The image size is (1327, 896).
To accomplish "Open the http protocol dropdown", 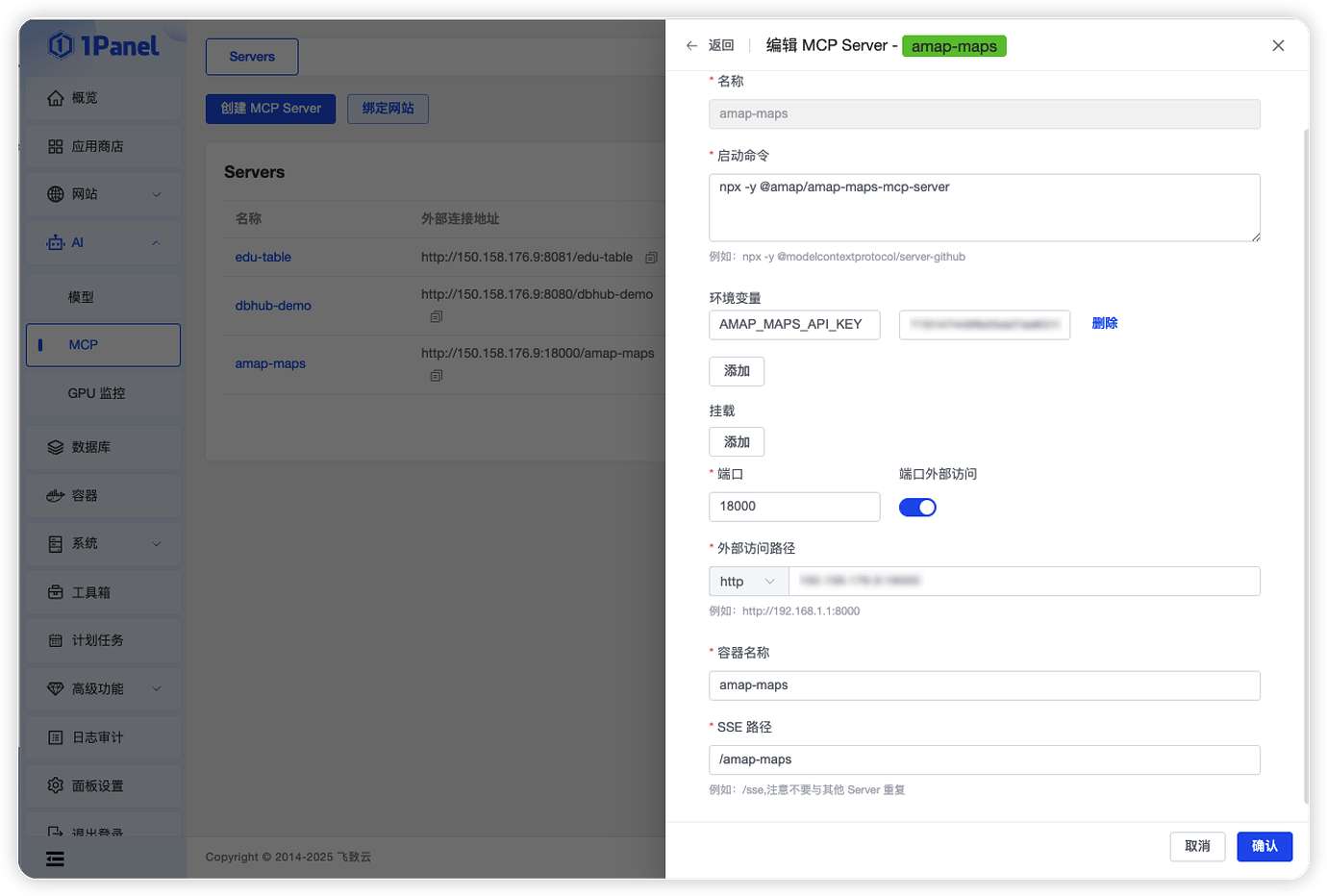I will [x=747, y=581].
